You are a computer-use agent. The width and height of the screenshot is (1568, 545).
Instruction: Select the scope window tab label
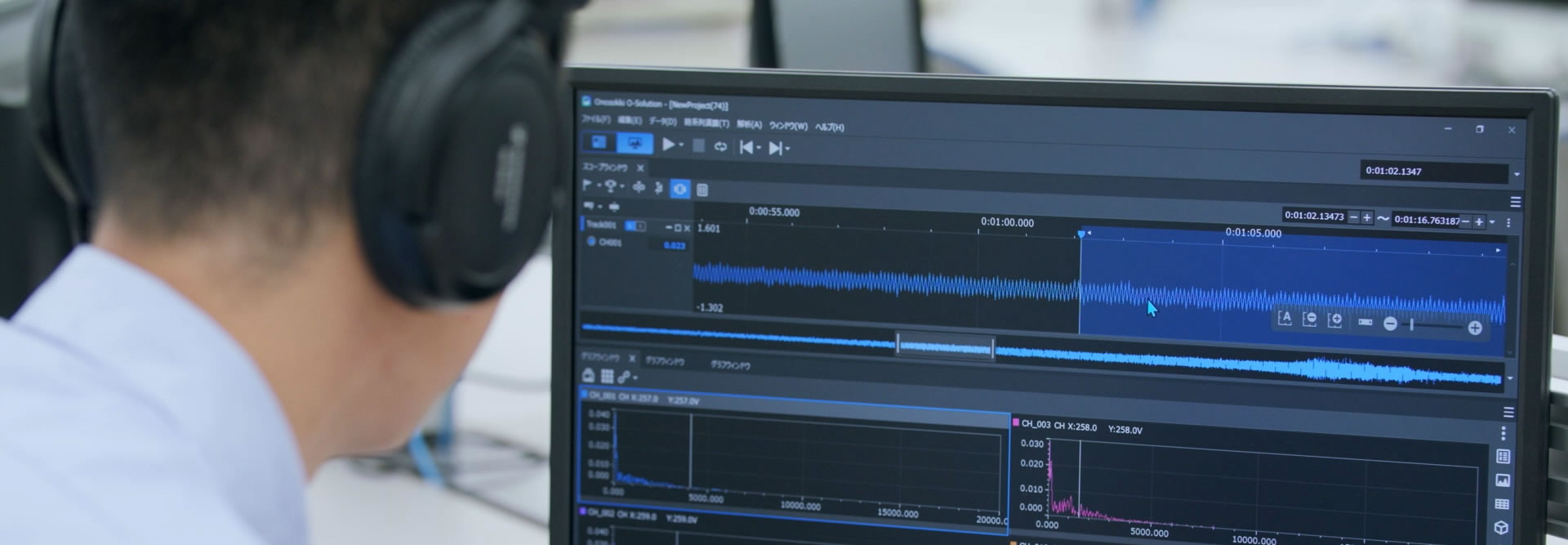pyautogui.click(x=604, y=167)
